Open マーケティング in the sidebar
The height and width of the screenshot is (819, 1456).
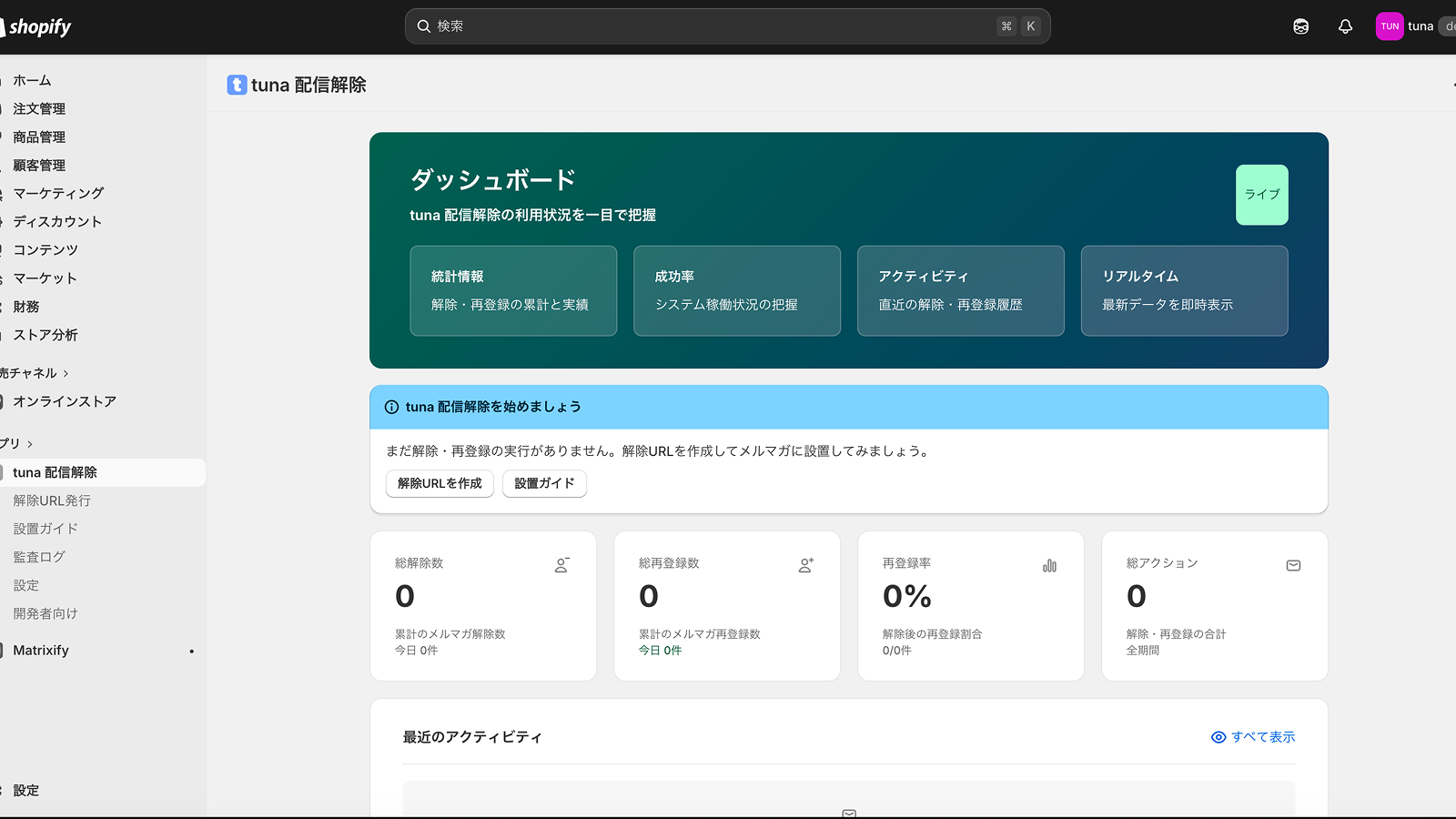[x=58, y=193]
